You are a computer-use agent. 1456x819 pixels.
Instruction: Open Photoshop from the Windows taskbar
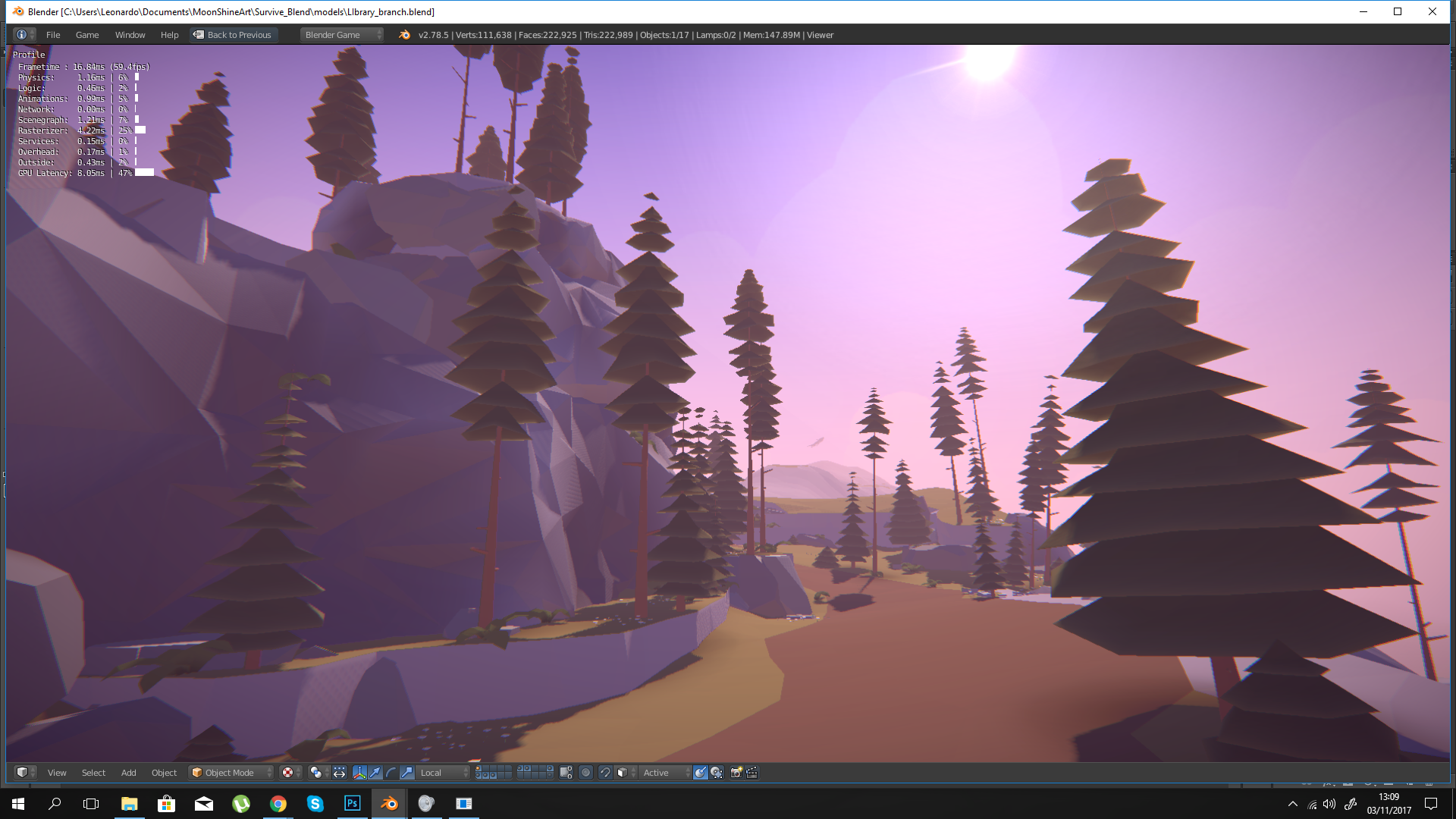click(x=353, y=804)
